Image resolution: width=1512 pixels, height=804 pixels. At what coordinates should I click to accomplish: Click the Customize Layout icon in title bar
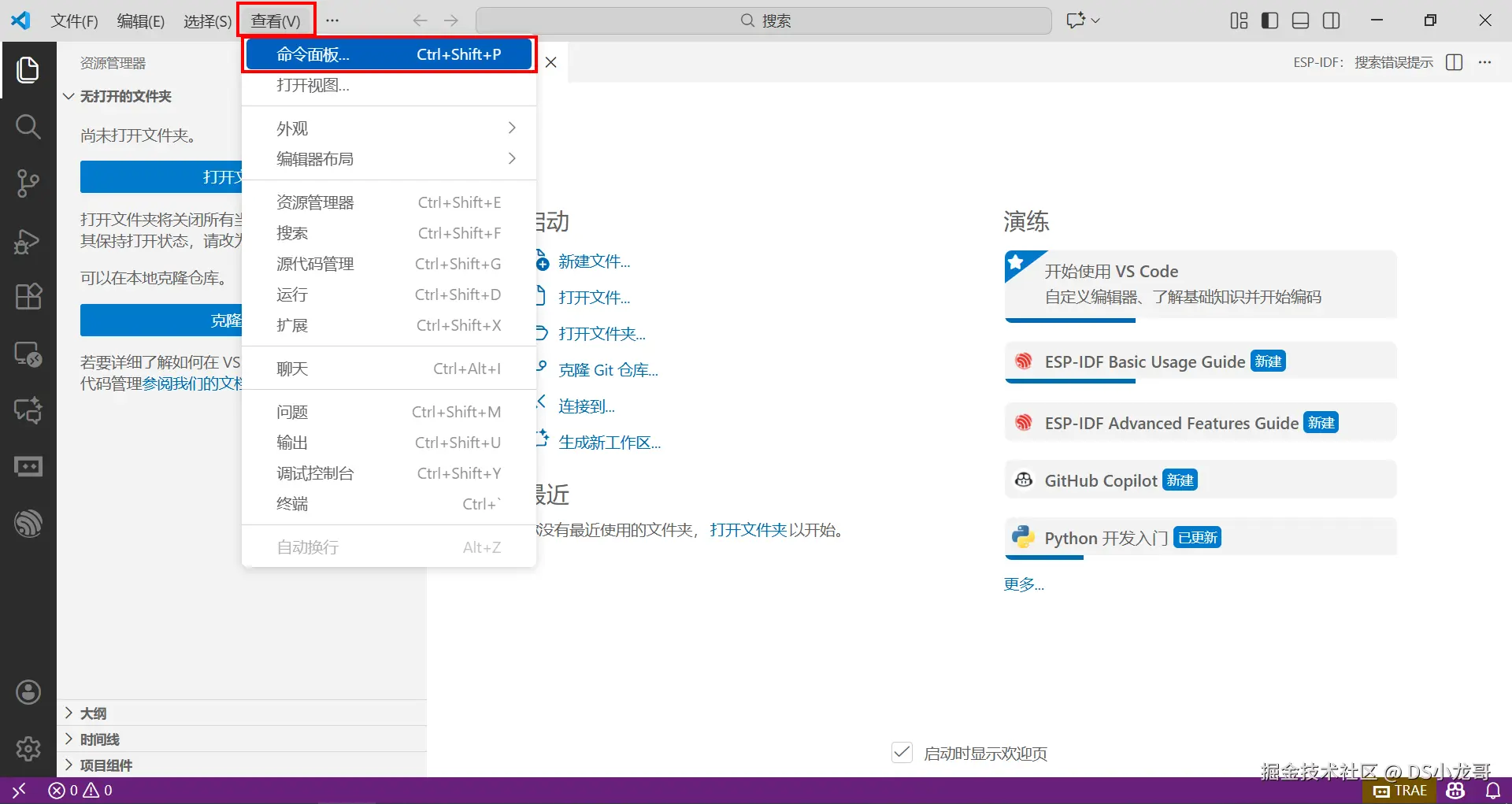[1239, 20]
